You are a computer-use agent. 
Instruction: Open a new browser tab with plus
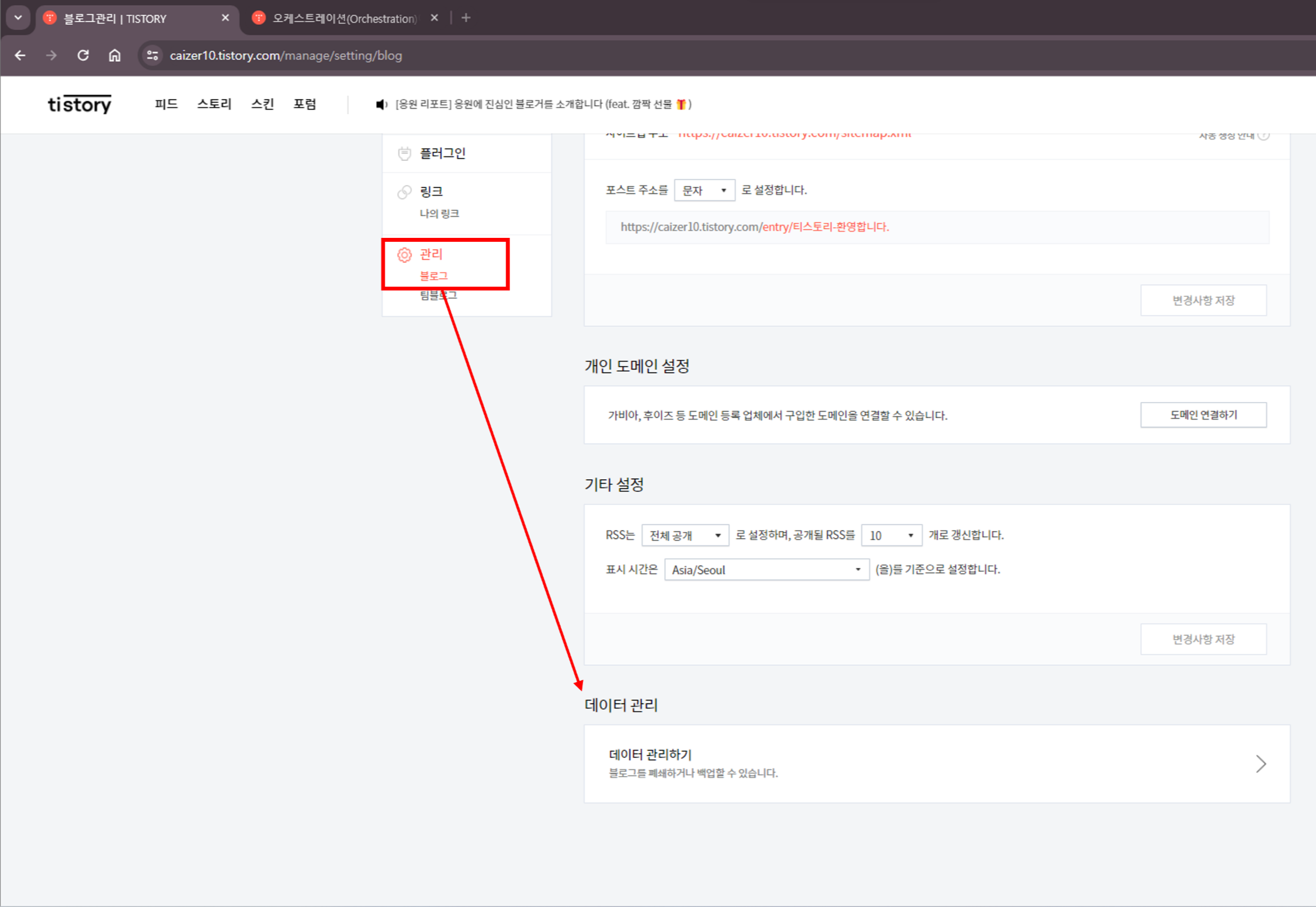pyautogui.click(x=466, y=17)
